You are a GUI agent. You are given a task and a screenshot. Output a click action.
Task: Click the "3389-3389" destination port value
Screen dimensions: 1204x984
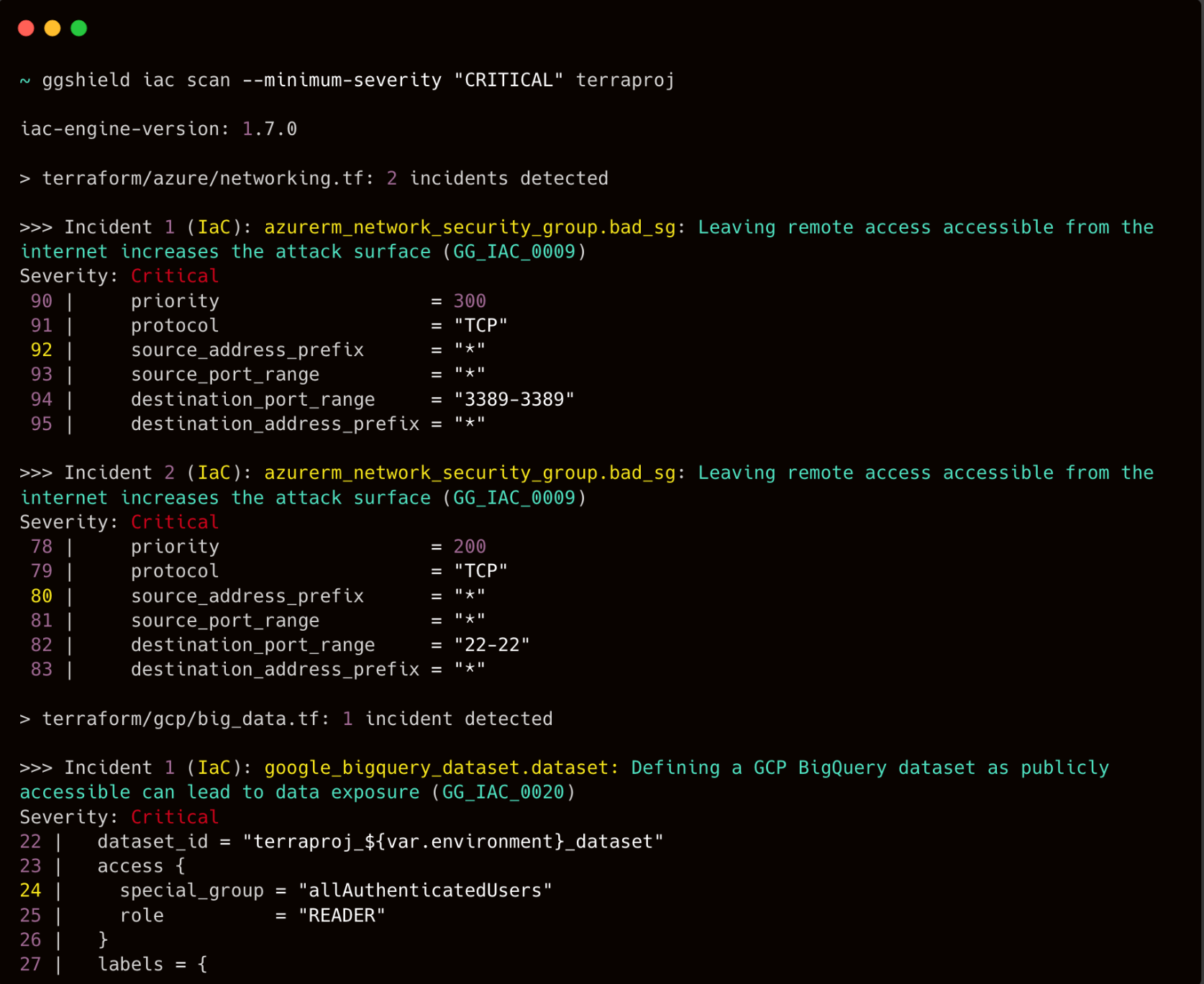coord(514,399)
